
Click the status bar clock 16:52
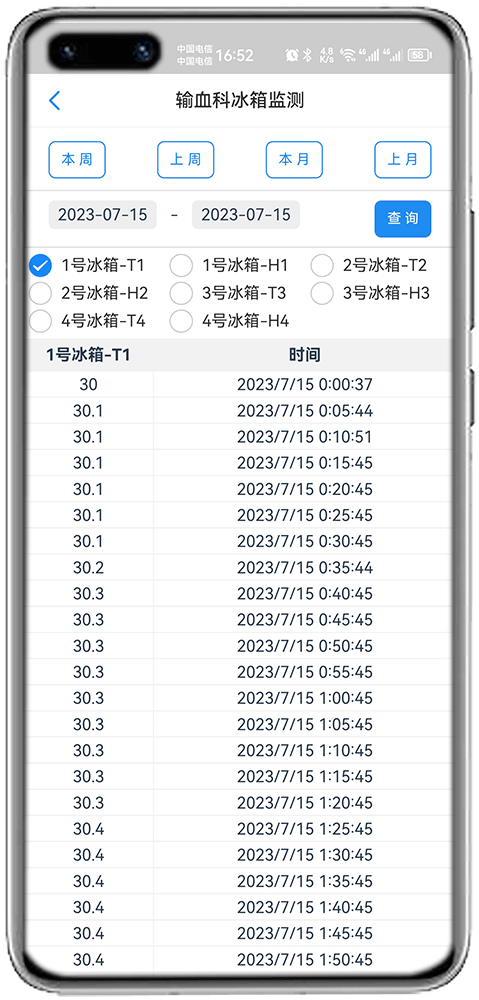click(235, 55)
